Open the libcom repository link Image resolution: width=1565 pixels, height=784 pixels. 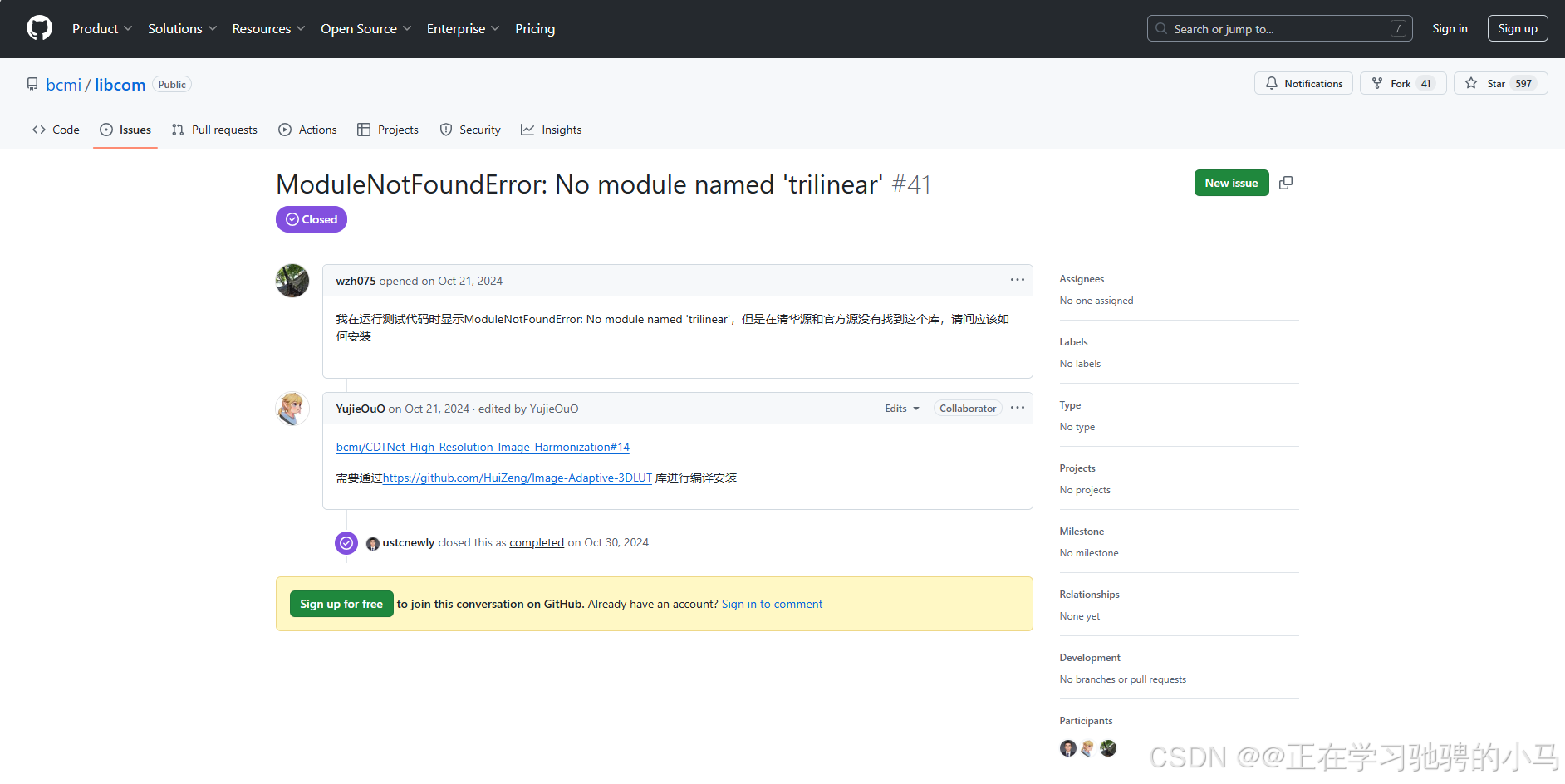coord(120,85)
